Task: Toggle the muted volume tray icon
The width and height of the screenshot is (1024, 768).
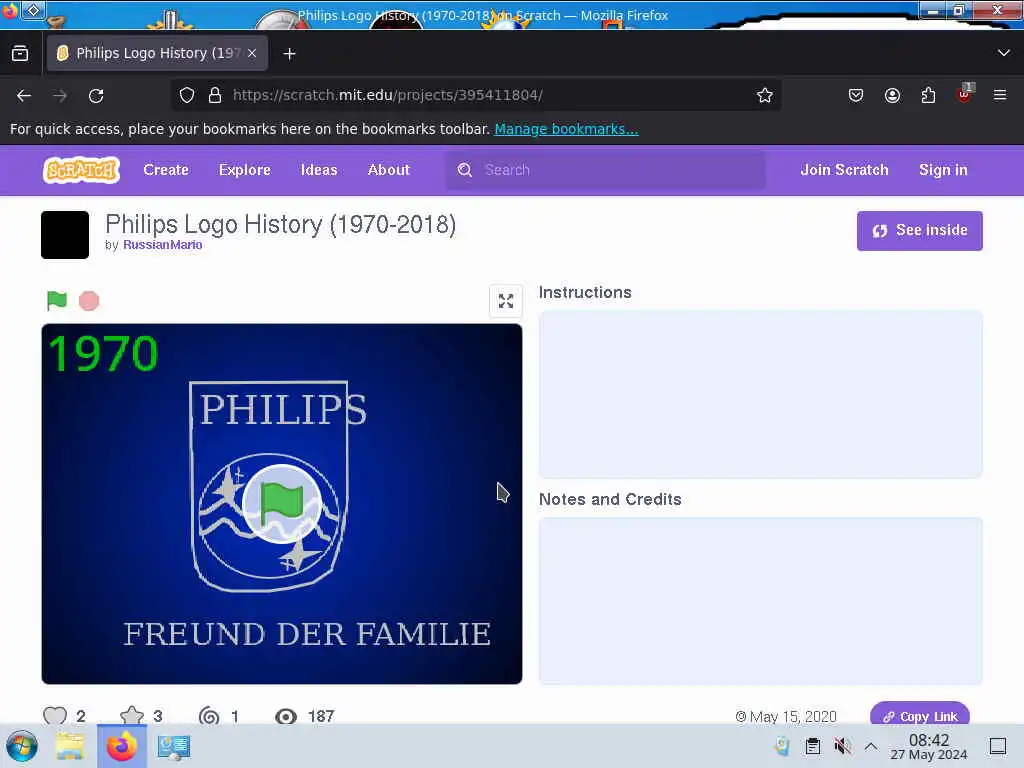Action: pyautogui.click(x=842, y=746)
